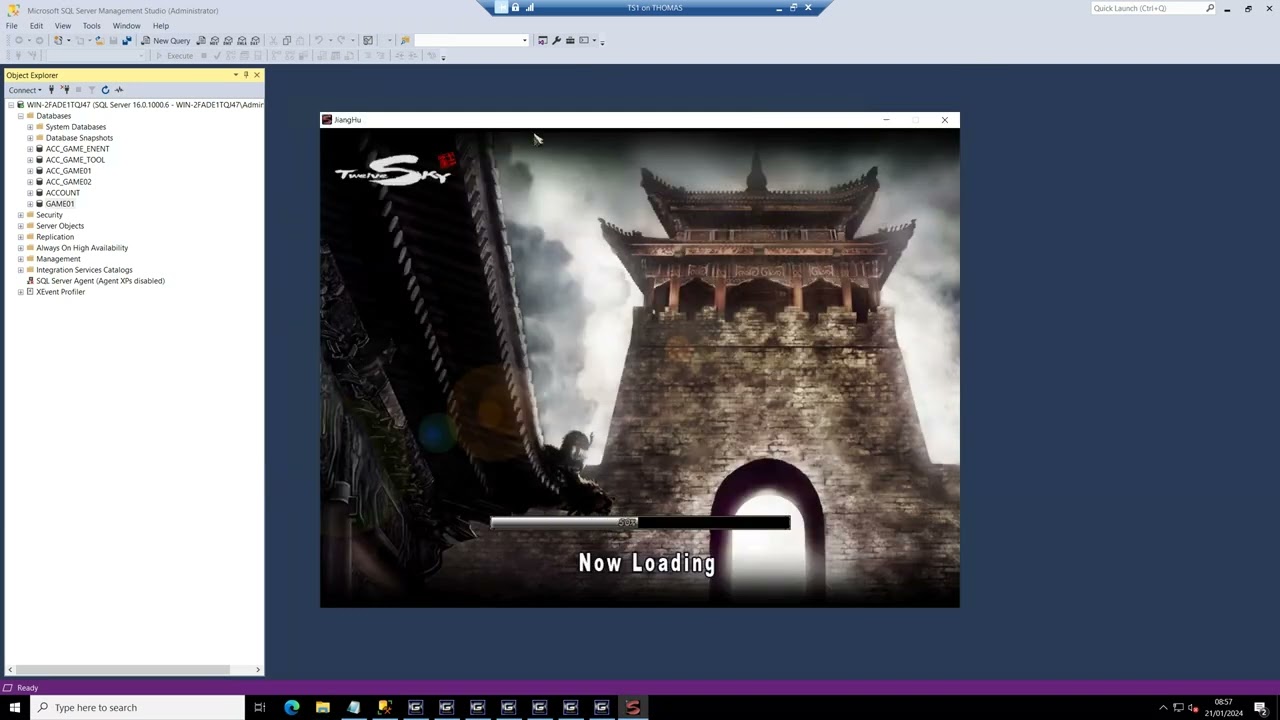The width and height of the screenshot is (1280, 720).
Task: Click the Disconnect icon in Object Explorer
Action: tap(63, 90)
